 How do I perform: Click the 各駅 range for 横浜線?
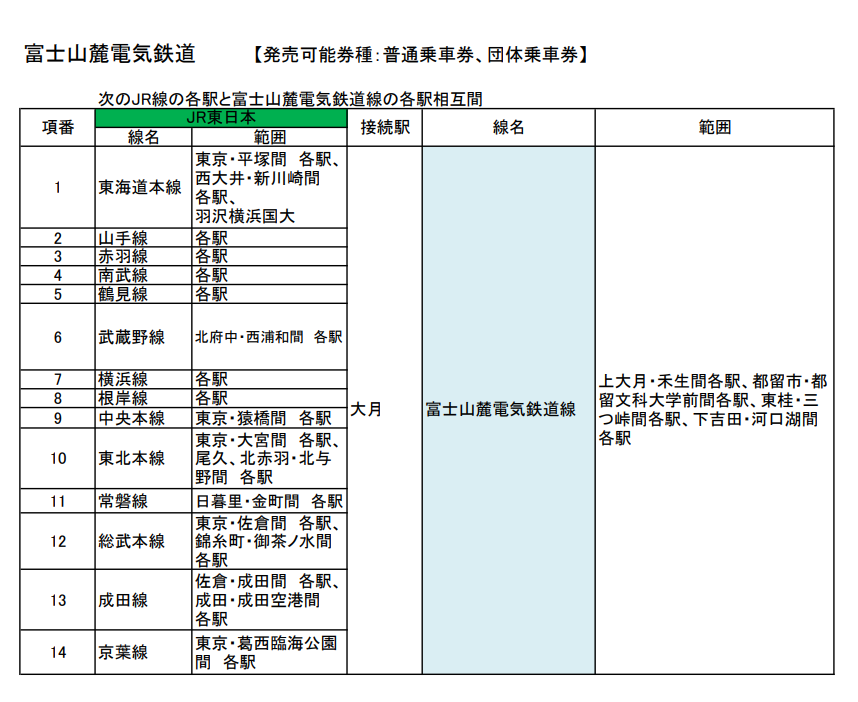tap(269, 379)
